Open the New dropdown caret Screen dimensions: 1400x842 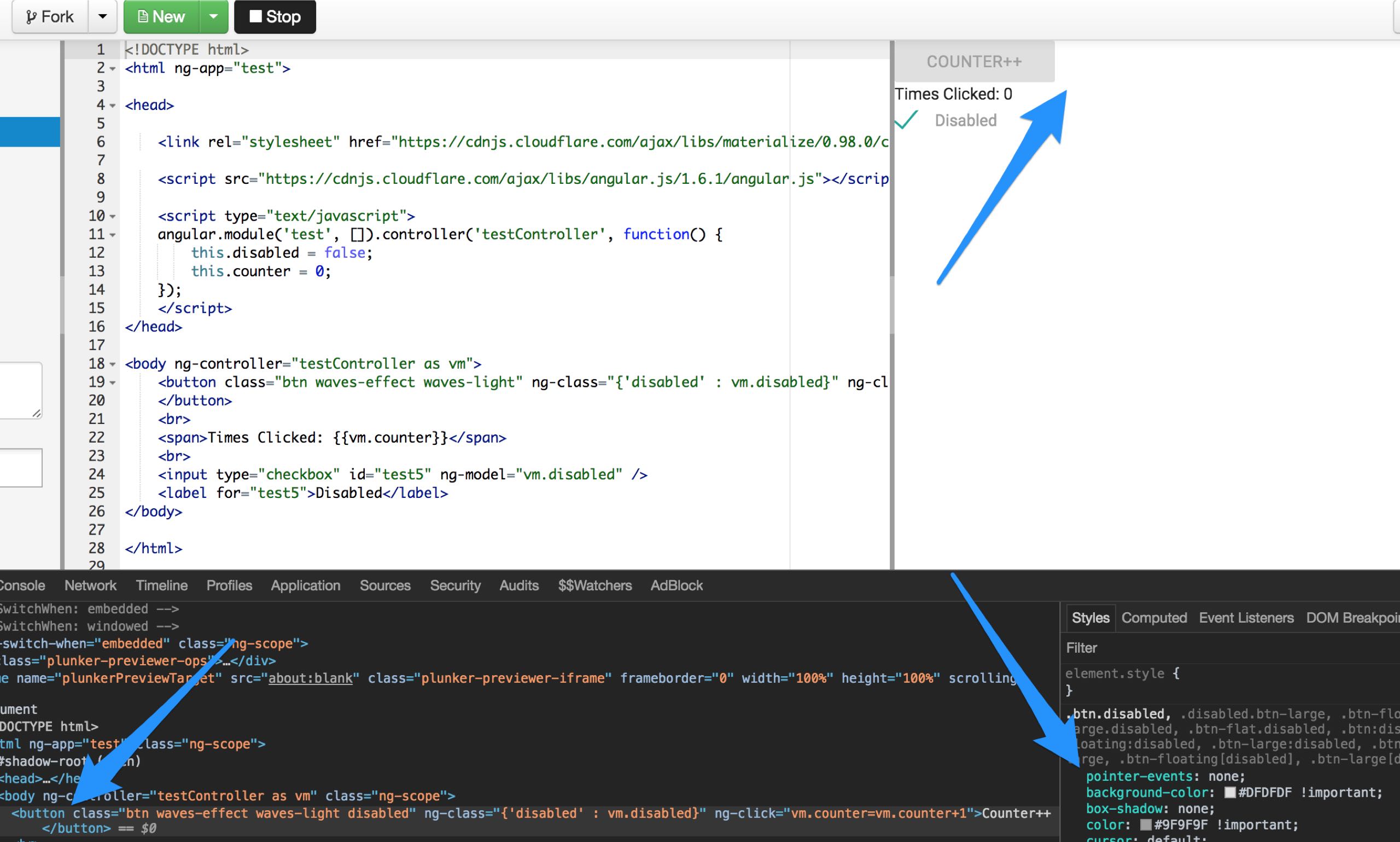pyautogui.click(x=214, y=16)
